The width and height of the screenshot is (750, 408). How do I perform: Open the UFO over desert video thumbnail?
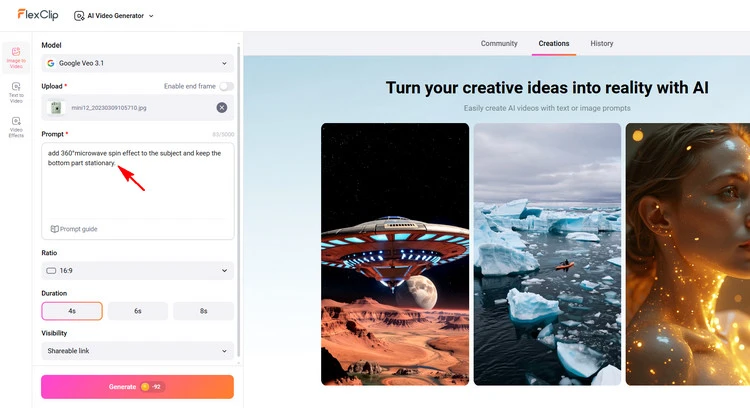(395, 254)
